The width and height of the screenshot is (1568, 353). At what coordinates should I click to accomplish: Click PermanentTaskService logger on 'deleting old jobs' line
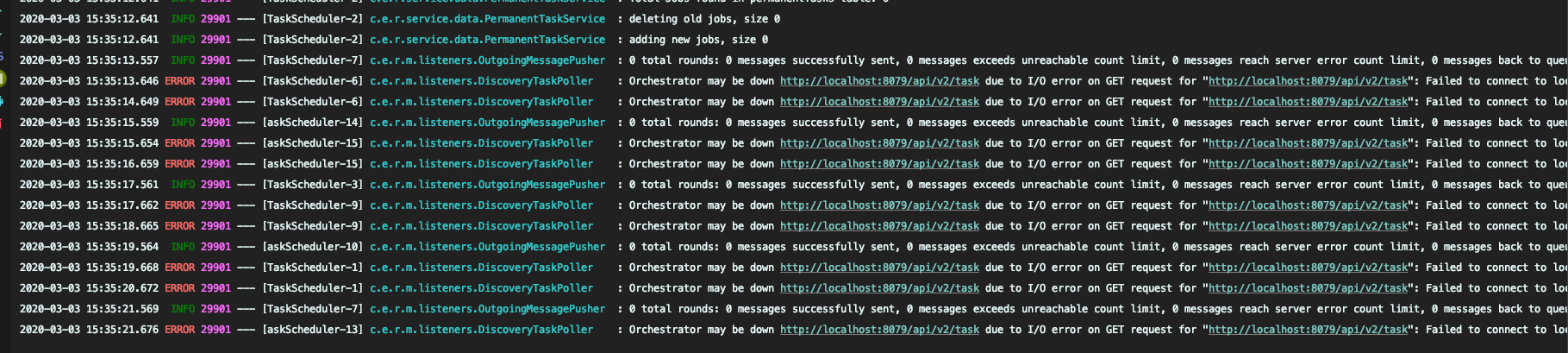click(x=487, y=19)
